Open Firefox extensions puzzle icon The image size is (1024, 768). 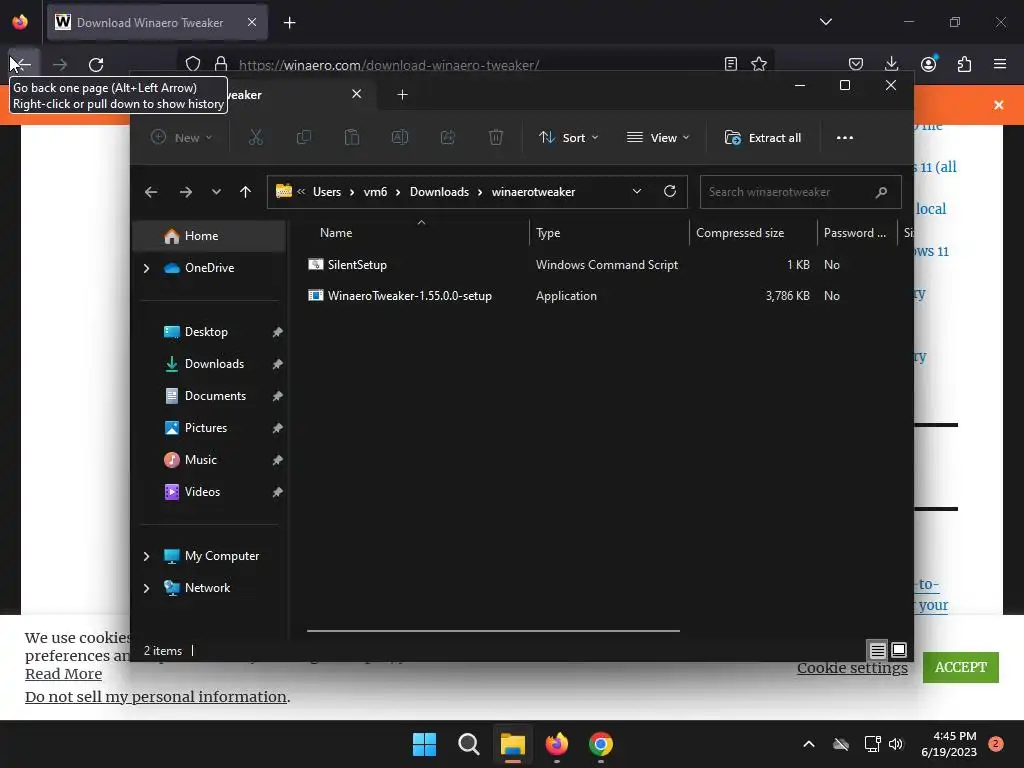coord(964,64)
